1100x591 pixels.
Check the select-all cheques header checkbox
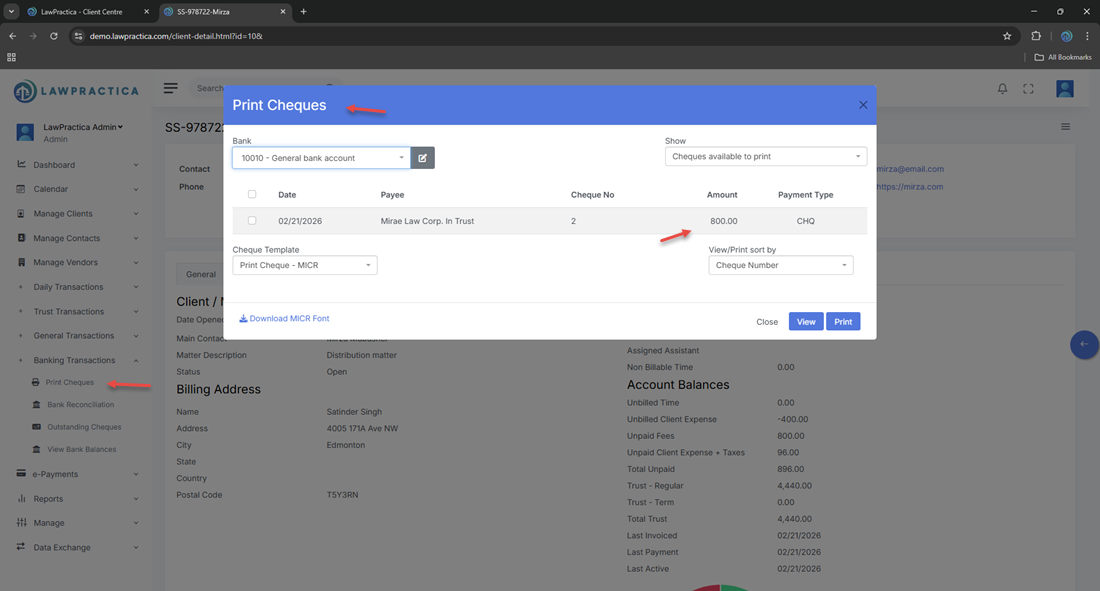point(252,195)
